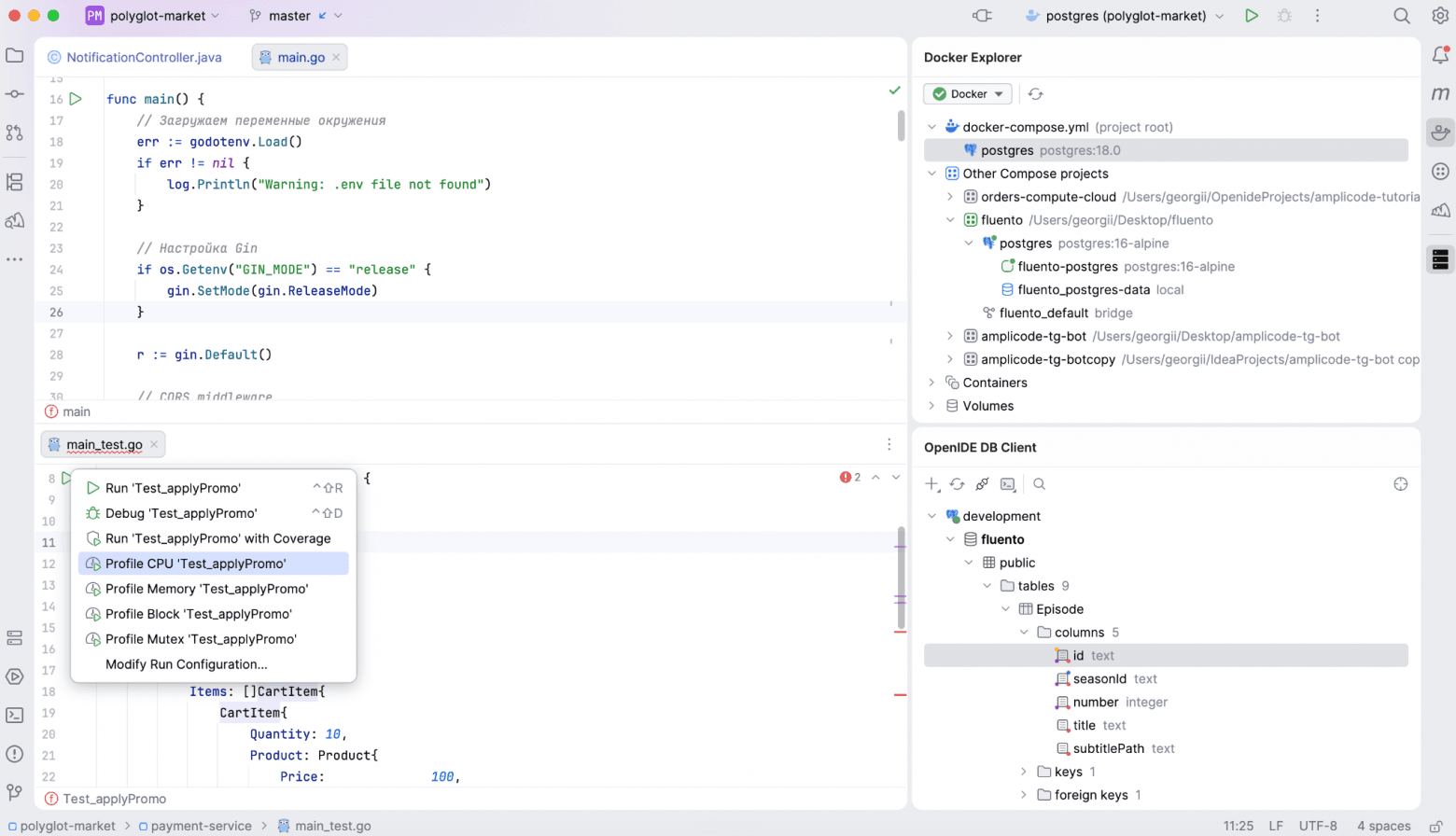Choose Profile Mutex 'Test_applyPromo'
1456x836 pixels.
coord(214,639)
